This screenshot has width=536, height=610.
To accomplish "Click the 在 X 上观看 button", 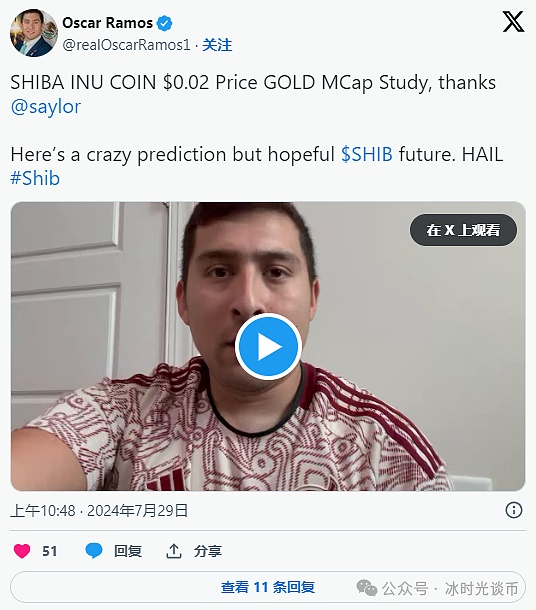I will [463, 230].
